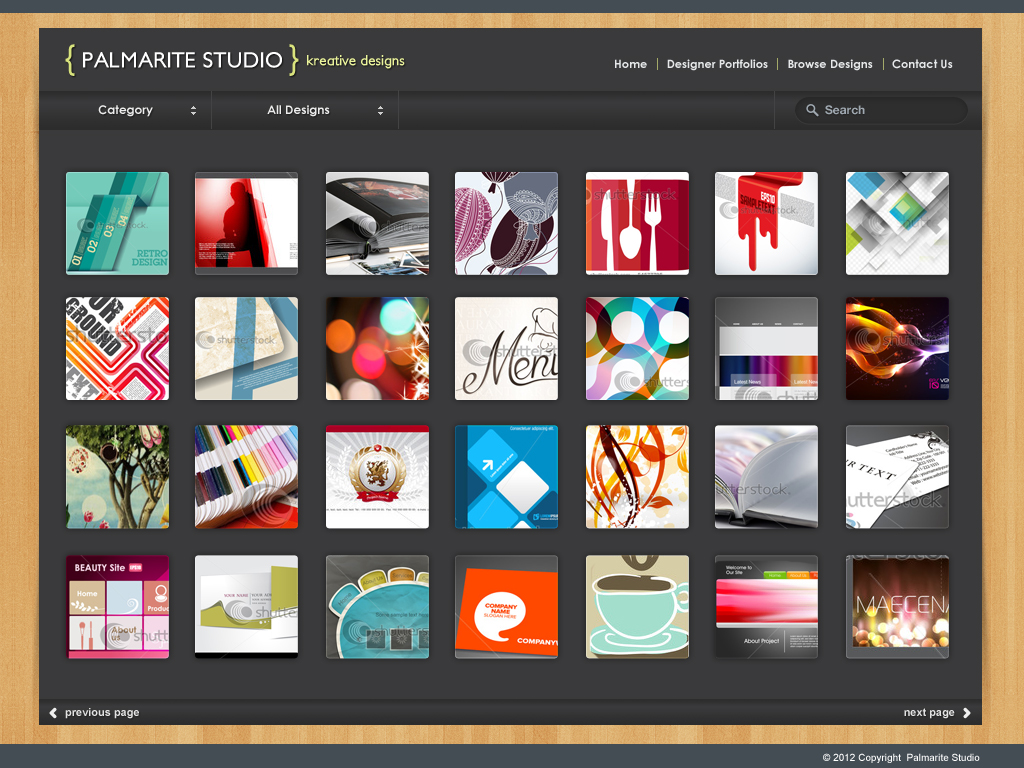Open the grey geometric squares thumbnail

coord(897,223)
